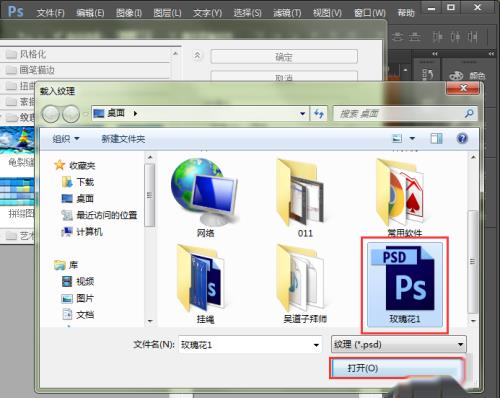This screenshot has width=500, height=398.
Task: Open the 文件(F) menu
Action: tap(50, 13)
